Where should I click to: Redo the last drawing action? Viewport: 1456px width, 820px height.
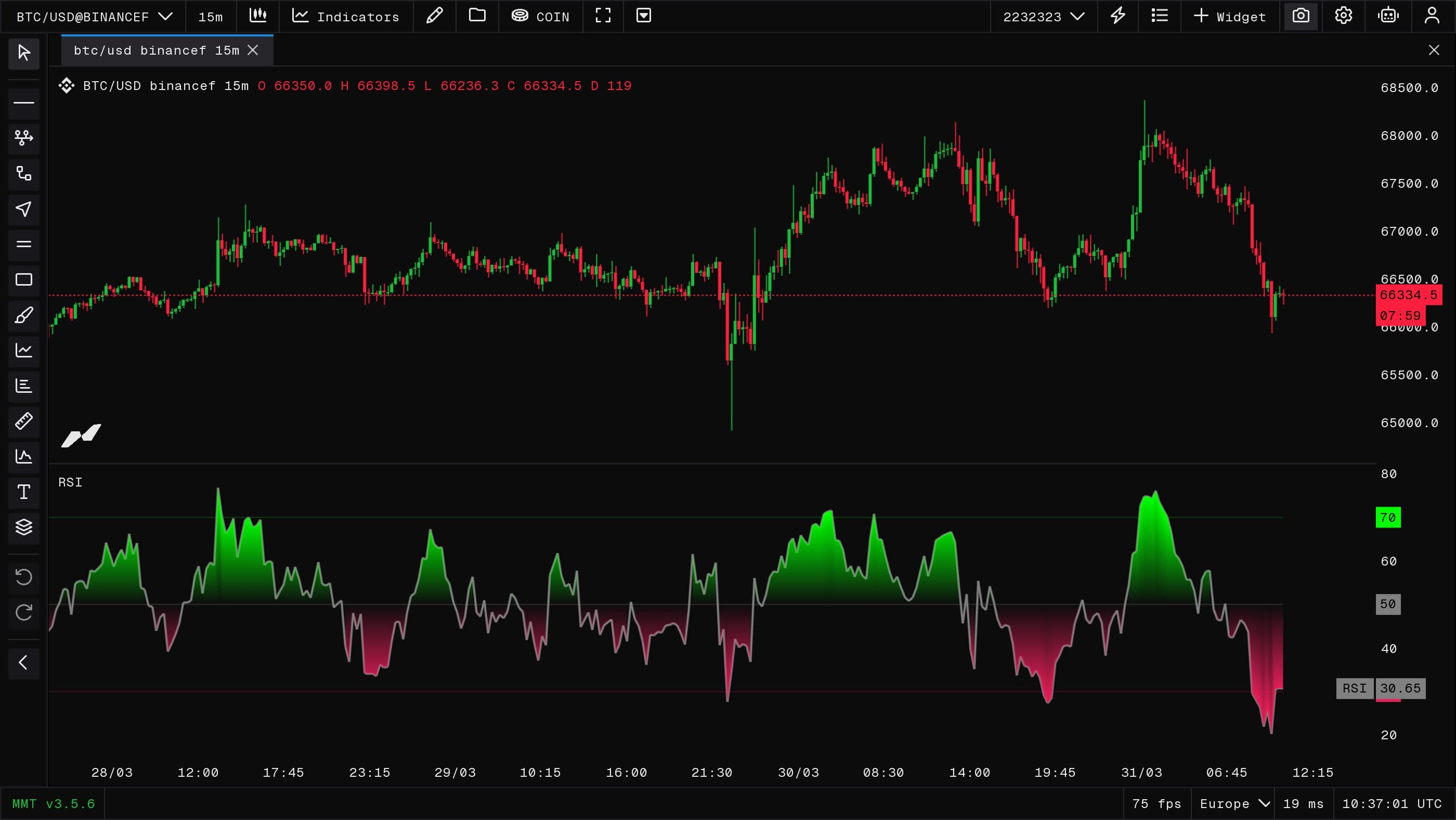click(x=24, y=613)
